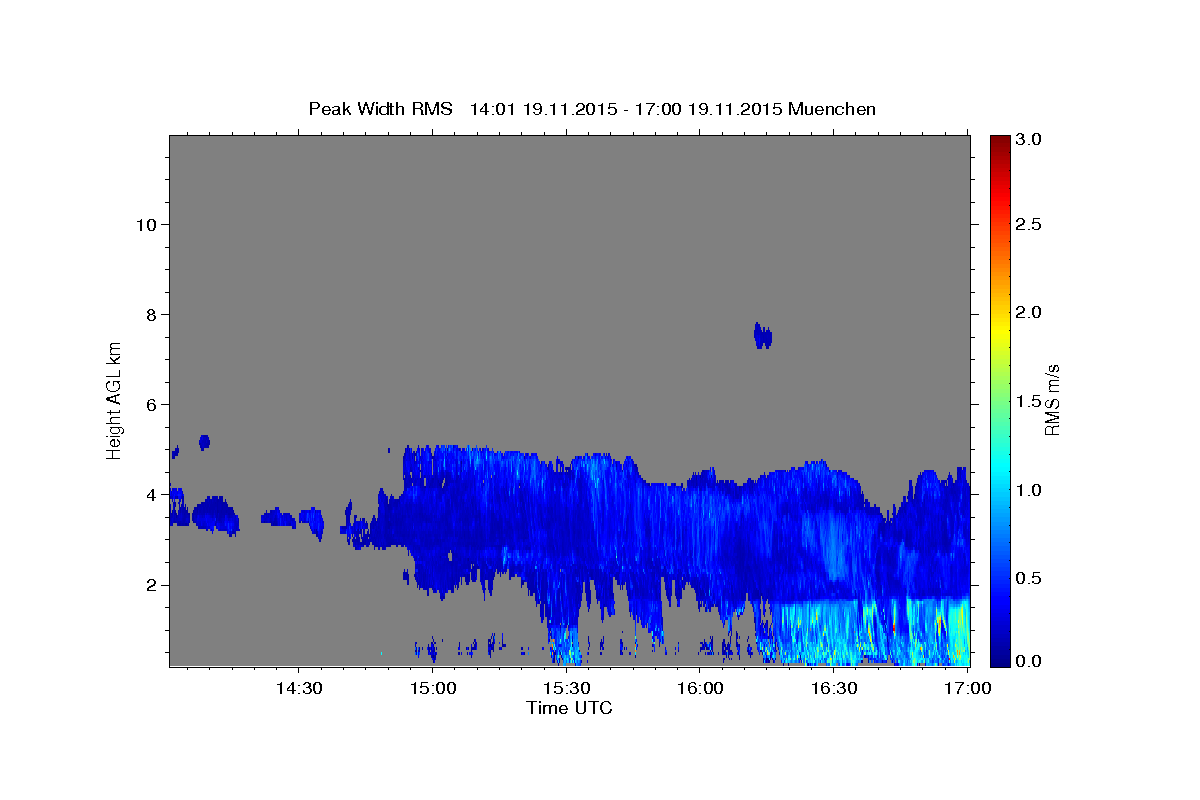1200x800 pixels.
Task: Click the 'RMS m/s' colorbar label
Action: pos(1051,399)
